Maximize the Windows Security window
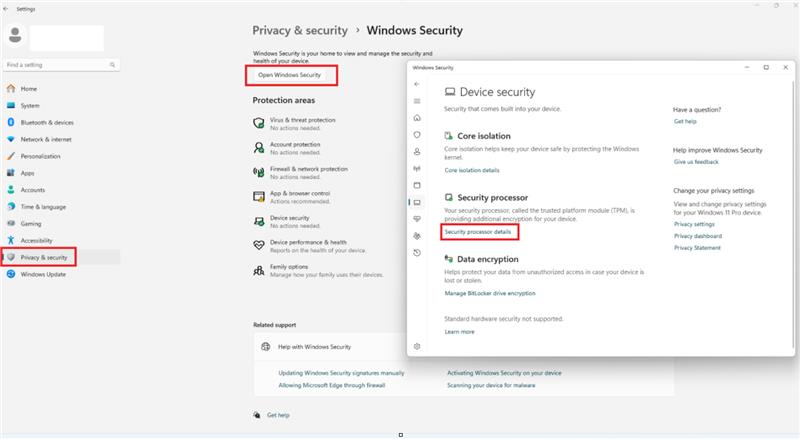800x439 pixels. (766, 67)
